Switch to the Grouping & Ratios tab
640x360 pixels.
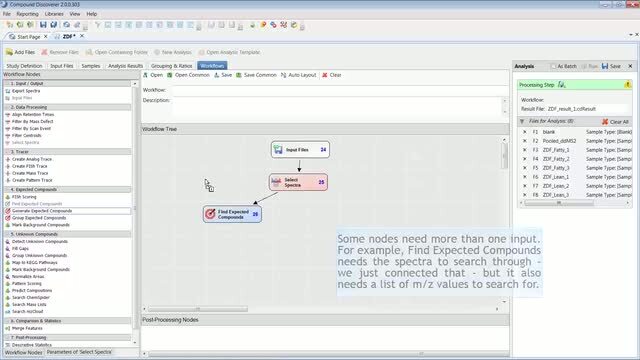coord(171,66)
